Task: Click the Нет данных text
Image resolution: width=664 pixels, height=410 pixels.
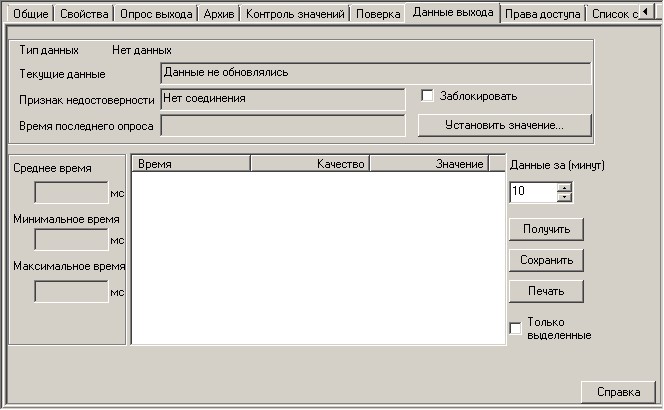Action: tap(142, 50)
